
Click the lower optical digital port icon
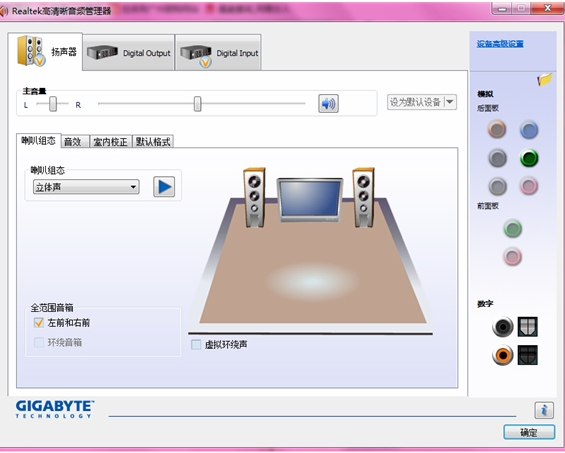(x=528, y=355)
